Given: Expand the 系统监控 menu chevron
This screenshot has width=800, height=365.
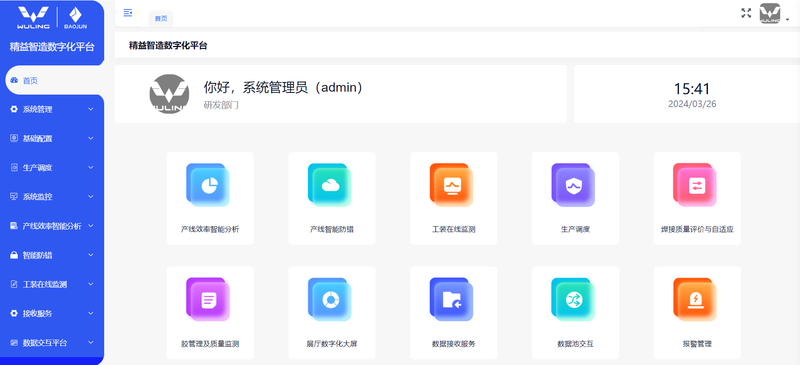Looking at the screenshot, I should pos(91,197).
